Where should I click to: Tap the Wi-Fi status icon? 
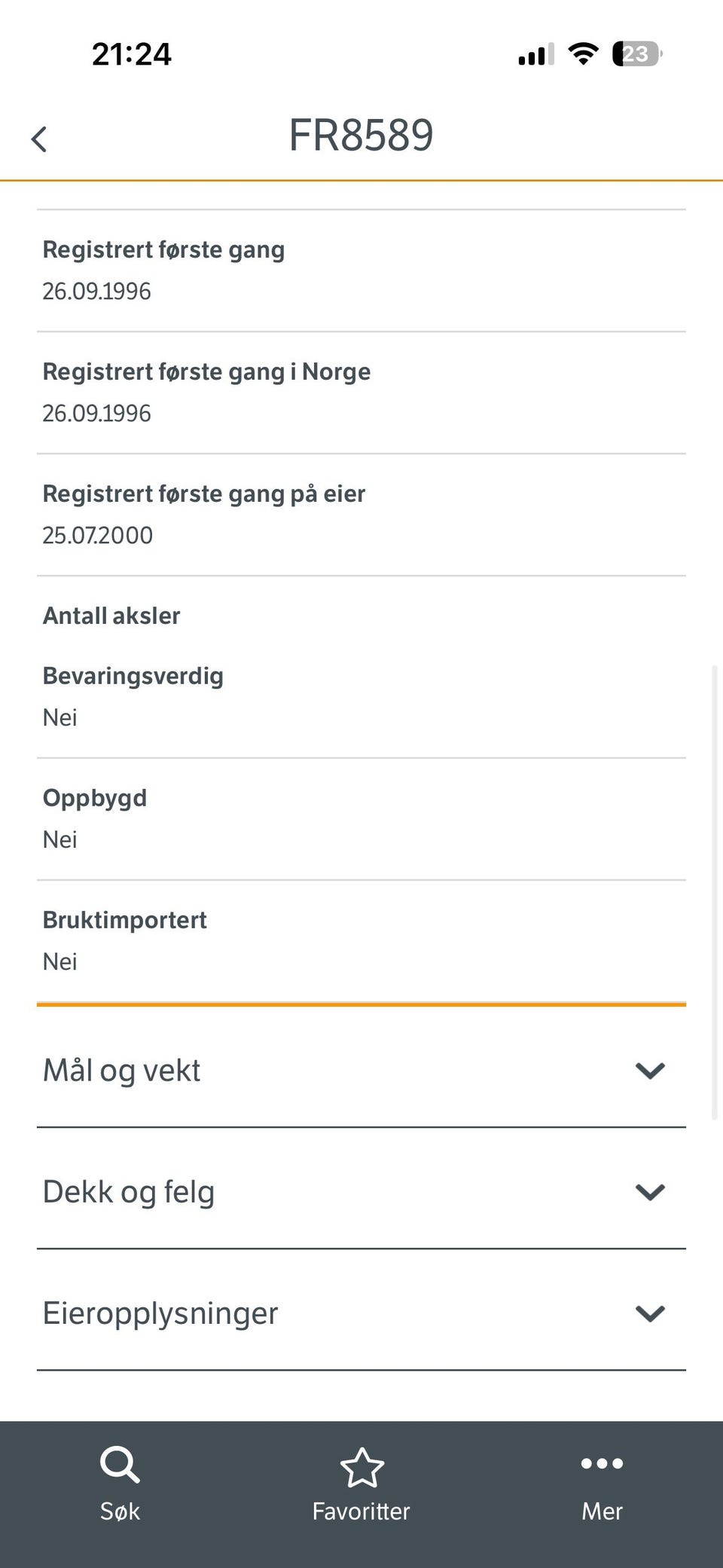pos(583,53)
